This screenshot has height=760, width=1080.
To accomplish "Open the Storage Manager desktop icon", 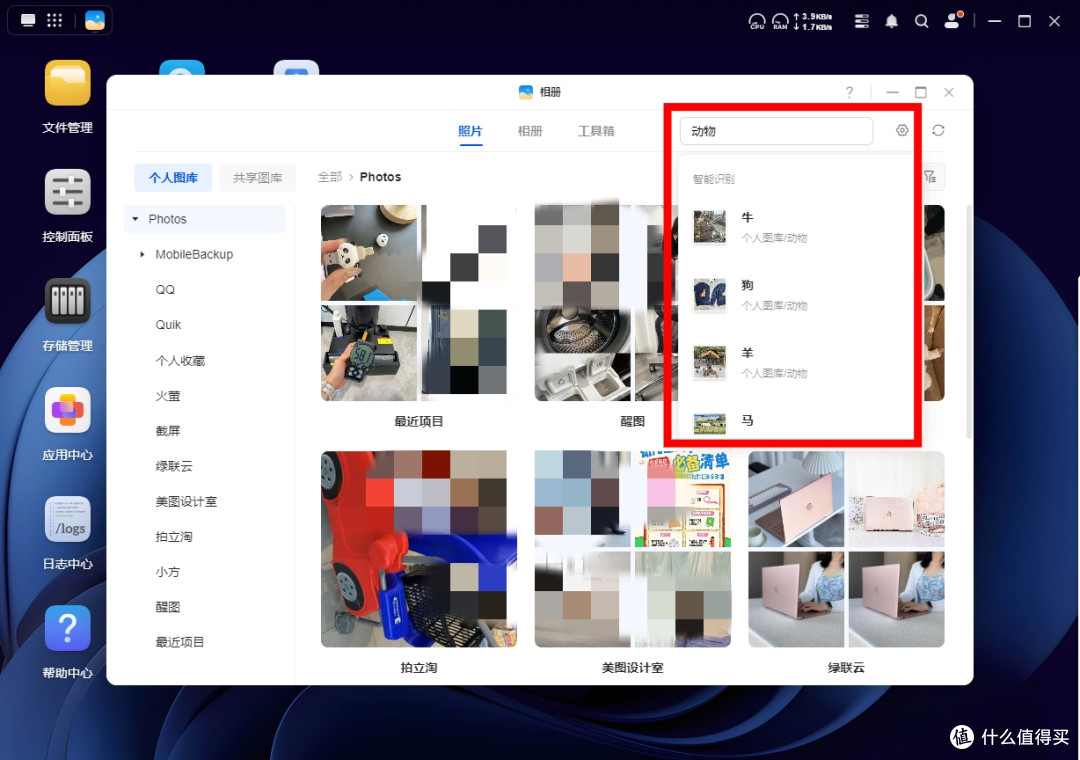I will pyautogui.click(x=68, y=300).
